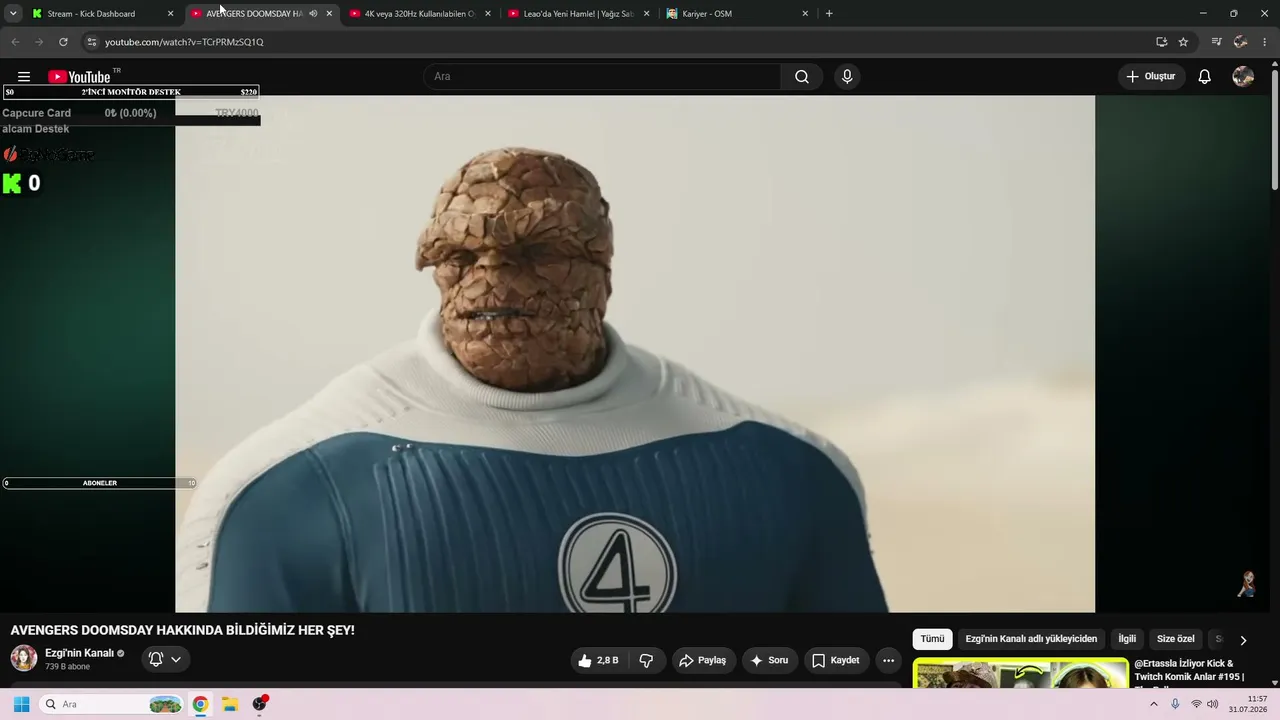The image size is (1280, 720).
Task: Go to the YouTube home logo
Action: click(x=79, y=77)
